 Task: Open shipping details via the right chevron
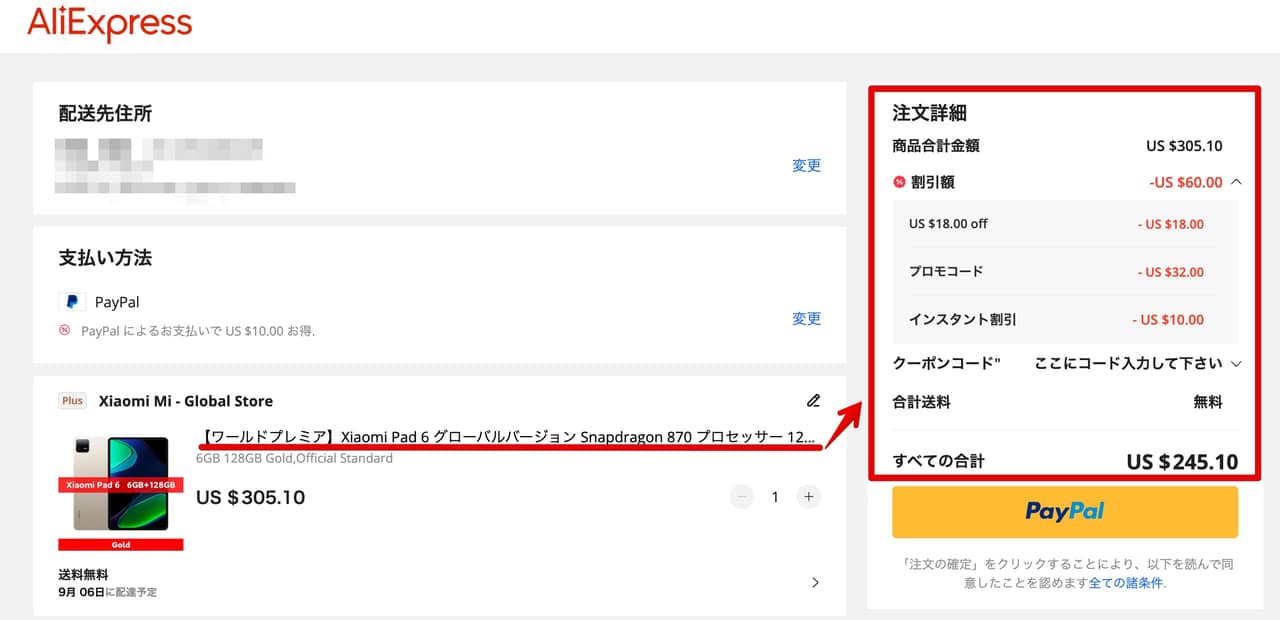(x=815, y=582)
